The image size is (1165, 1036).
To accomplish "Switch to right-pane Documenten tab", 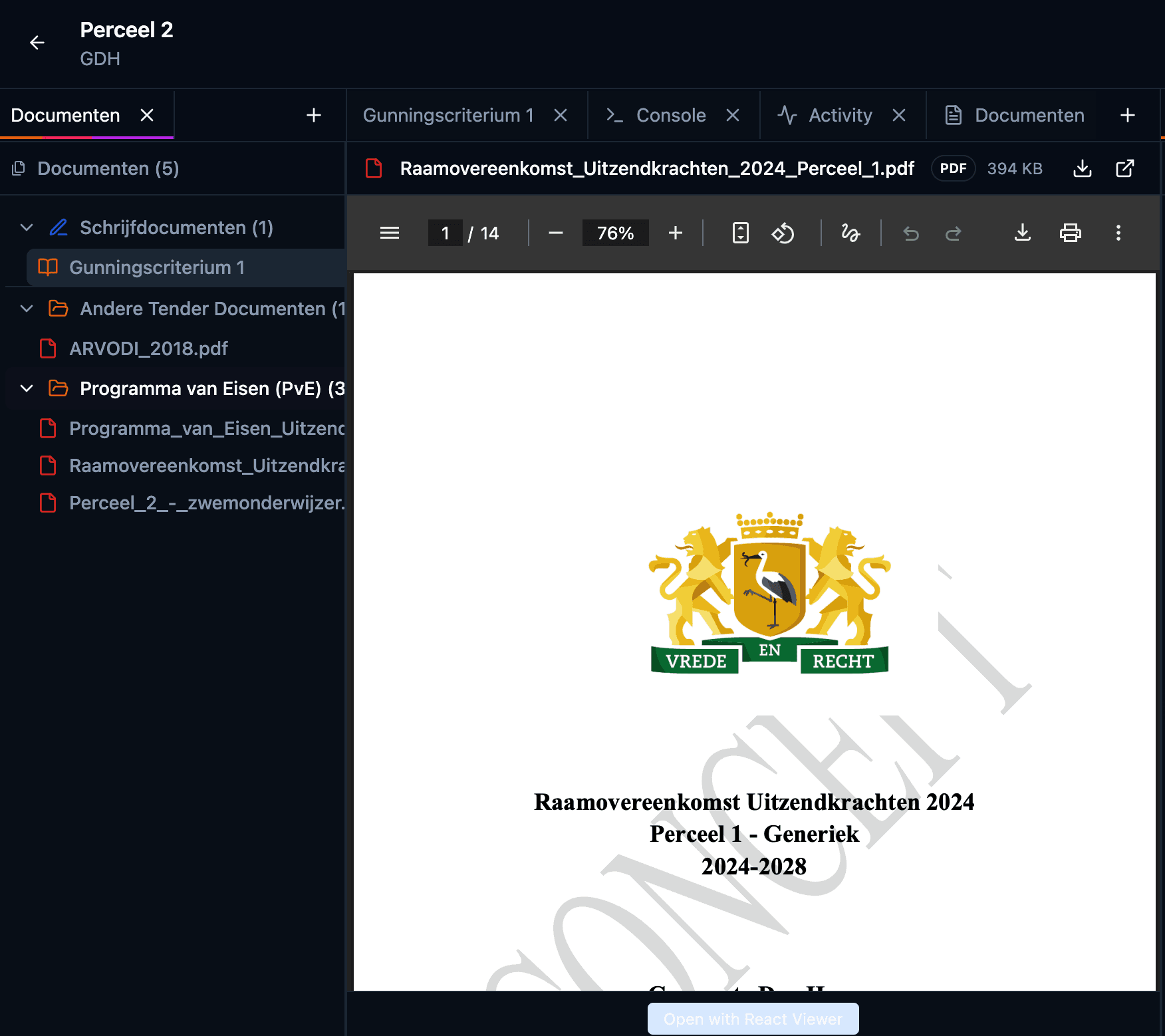I will [x=1015, y=115].
